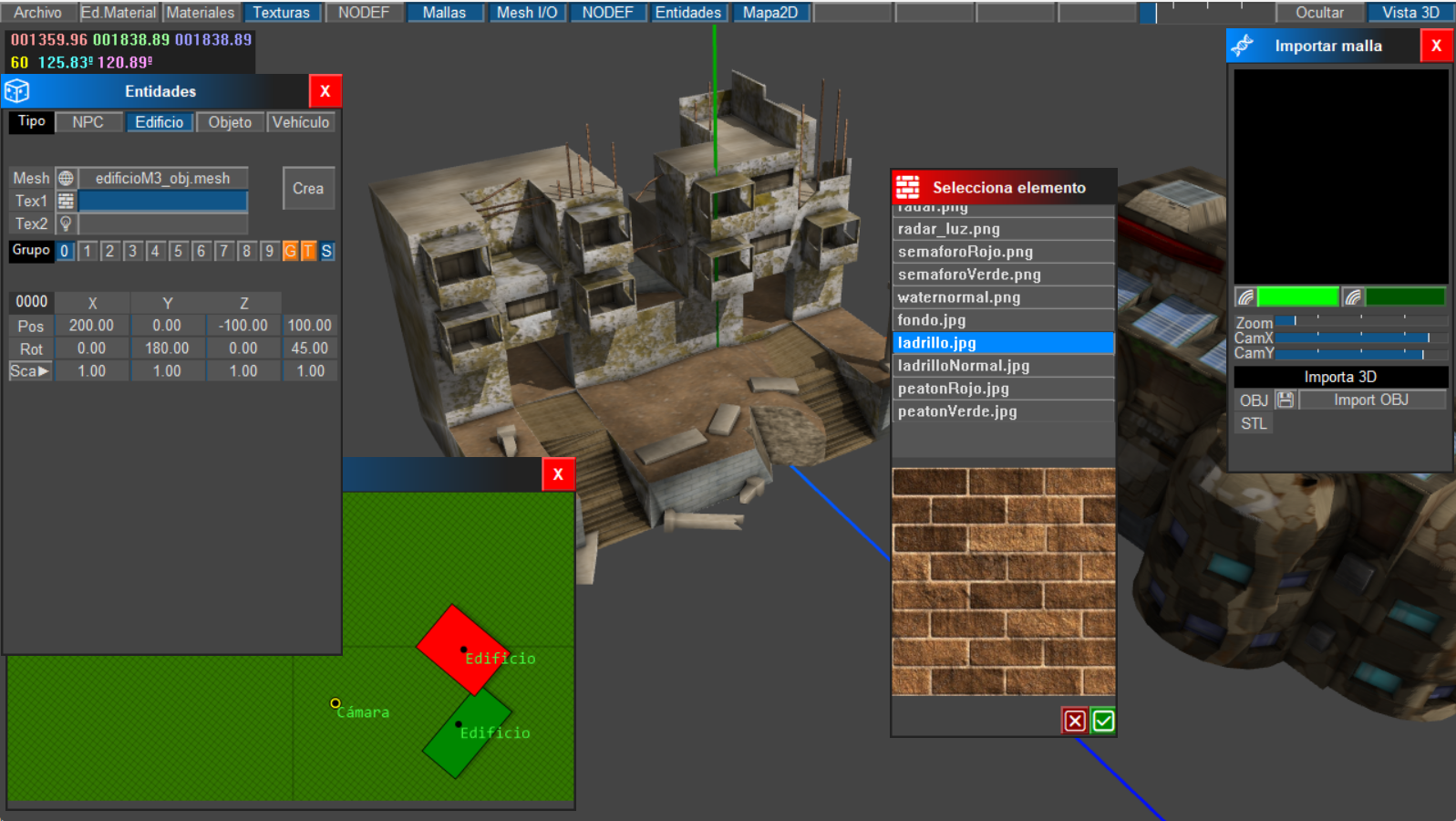1456x821 pixels.
Task: Click the Tex1 texture input field
Action: pos(163,202)
